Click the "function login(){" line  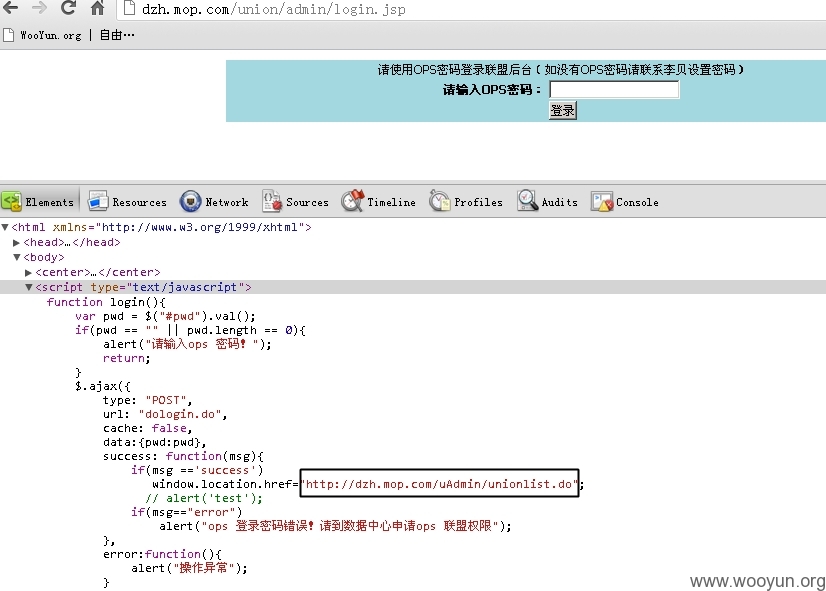[106, 302]
